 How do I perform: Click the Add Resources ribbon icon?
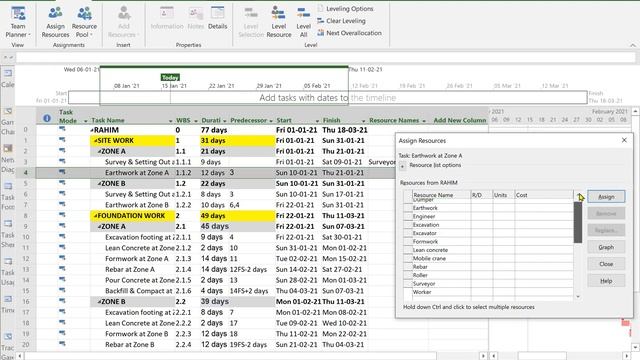coord(124,22)
